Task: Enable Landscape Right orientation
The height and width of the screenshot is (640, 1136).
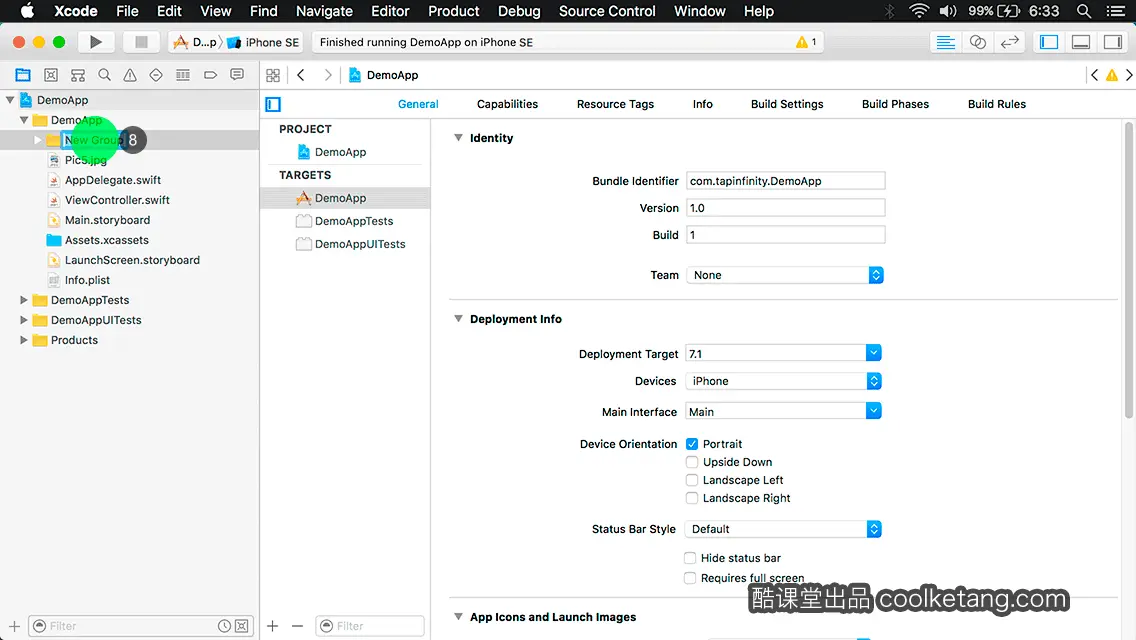Action: pyautogui.click(x=692, y=498)
